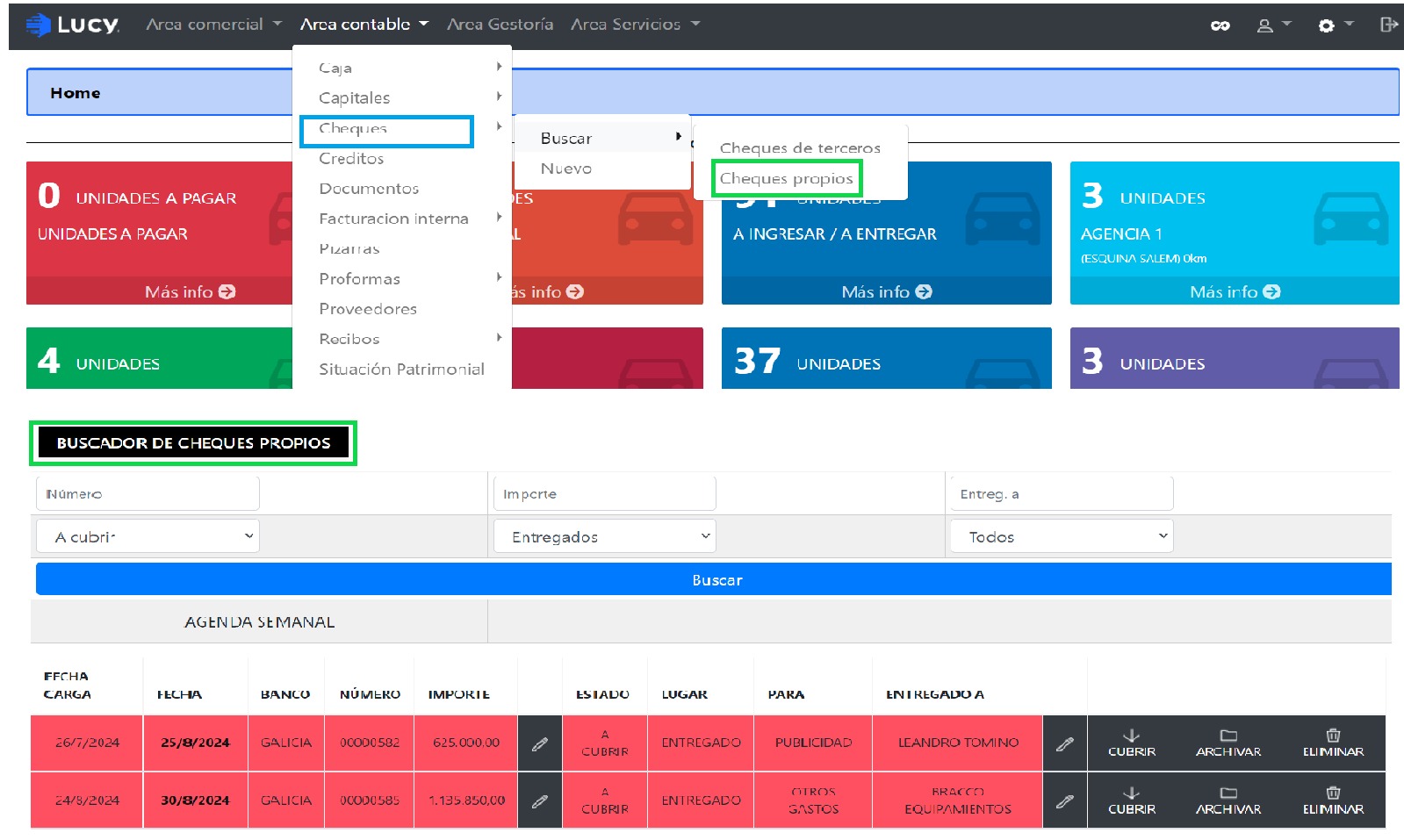Image resolution: width=1404 pixels, height=840 pixels.
Task: Click the Lucy logo in the navbar
Action: (72, 25)
